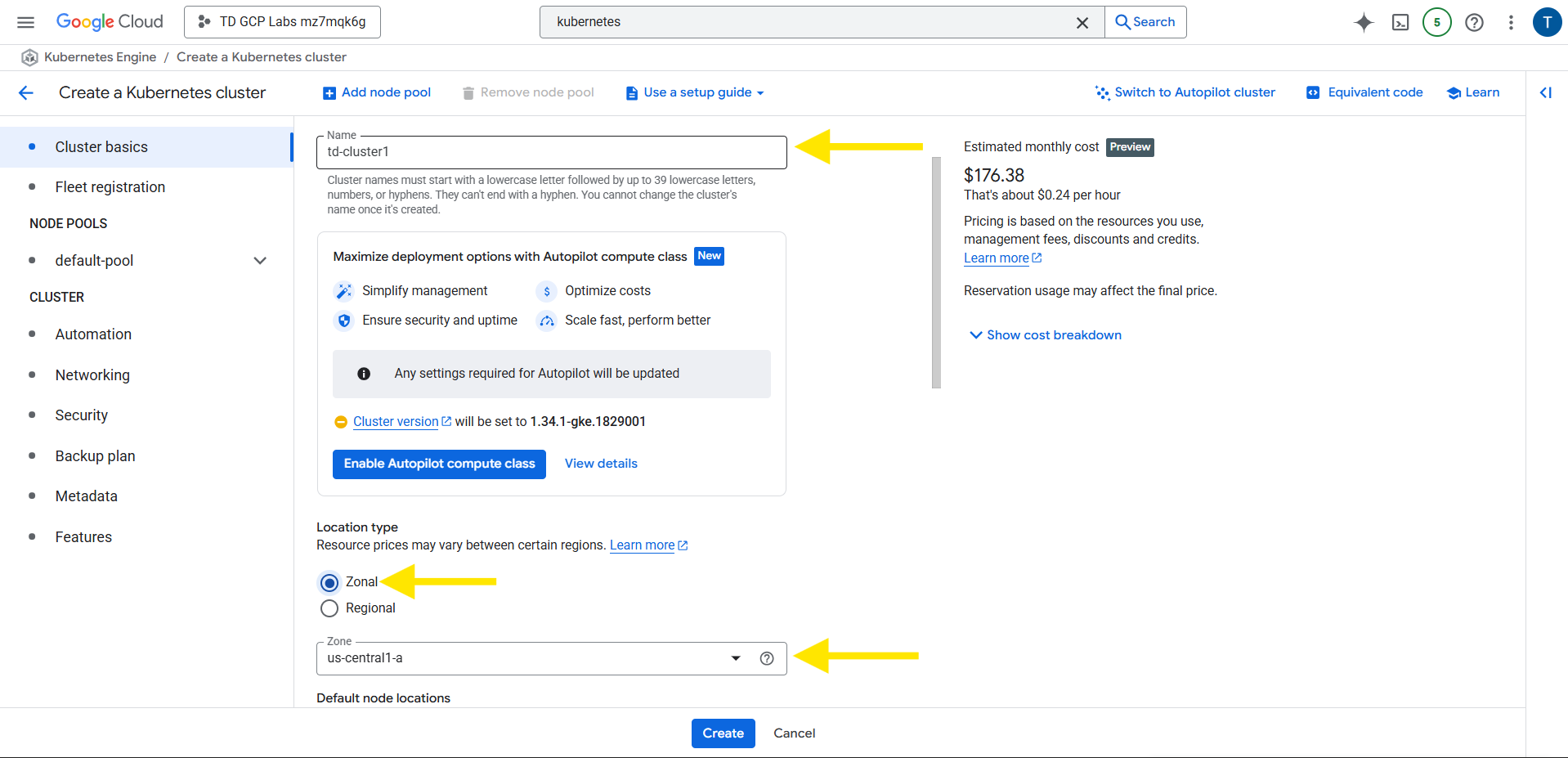
Task: Click Enable Autopilot compute class button
Action: (439, 464)
